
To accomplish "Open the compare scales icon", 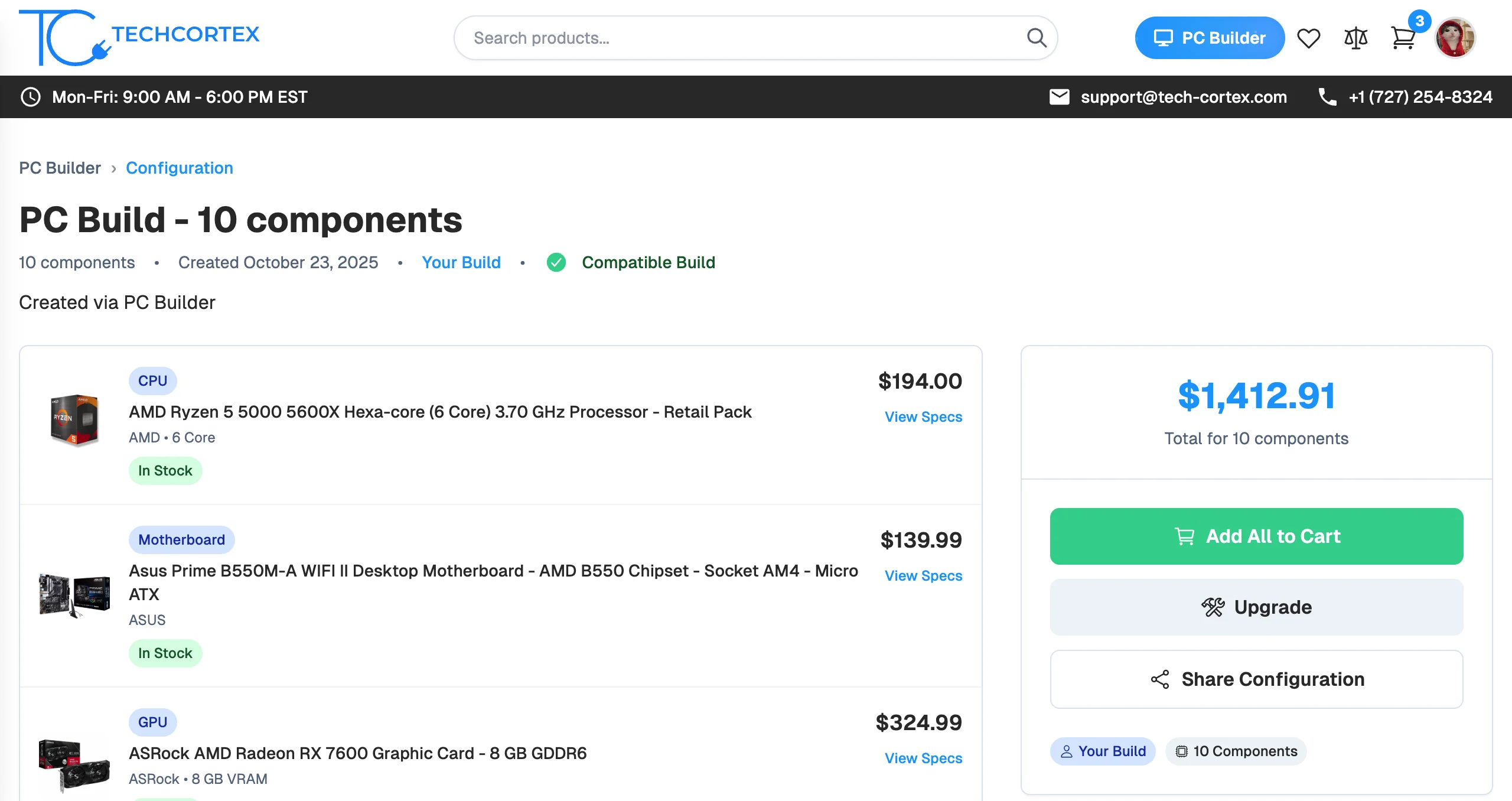I will [x=1355, y=38].
